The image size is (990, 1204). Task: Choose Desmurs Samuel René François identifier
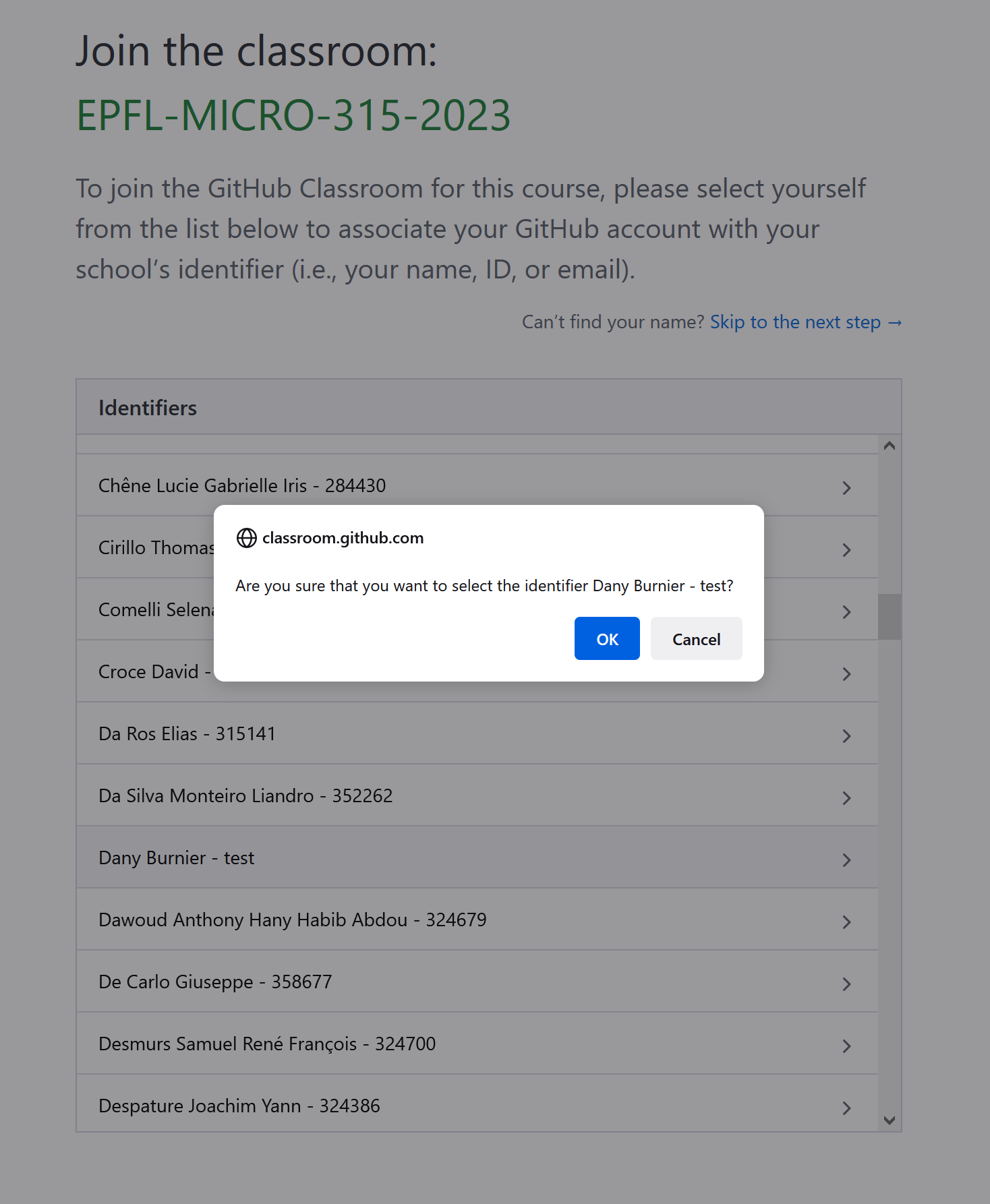coord(266,1044)
